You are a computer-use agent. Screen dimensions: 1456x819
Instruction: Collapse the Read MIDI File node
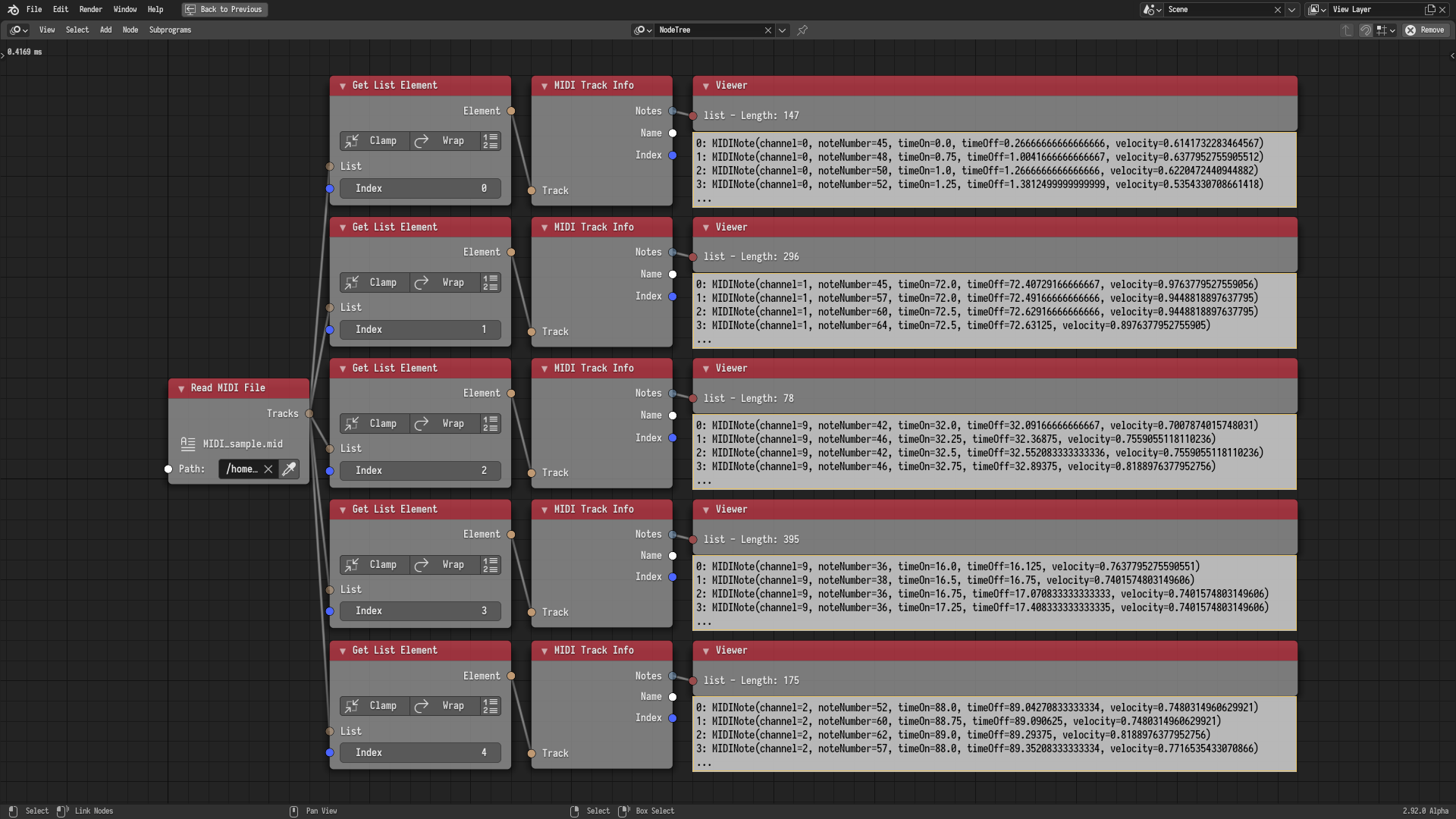[x=181, y=389]
